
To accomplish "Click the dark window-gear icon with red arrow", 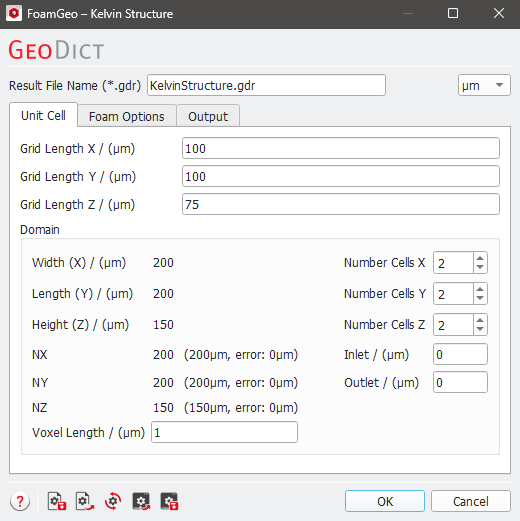I will 141,501.
